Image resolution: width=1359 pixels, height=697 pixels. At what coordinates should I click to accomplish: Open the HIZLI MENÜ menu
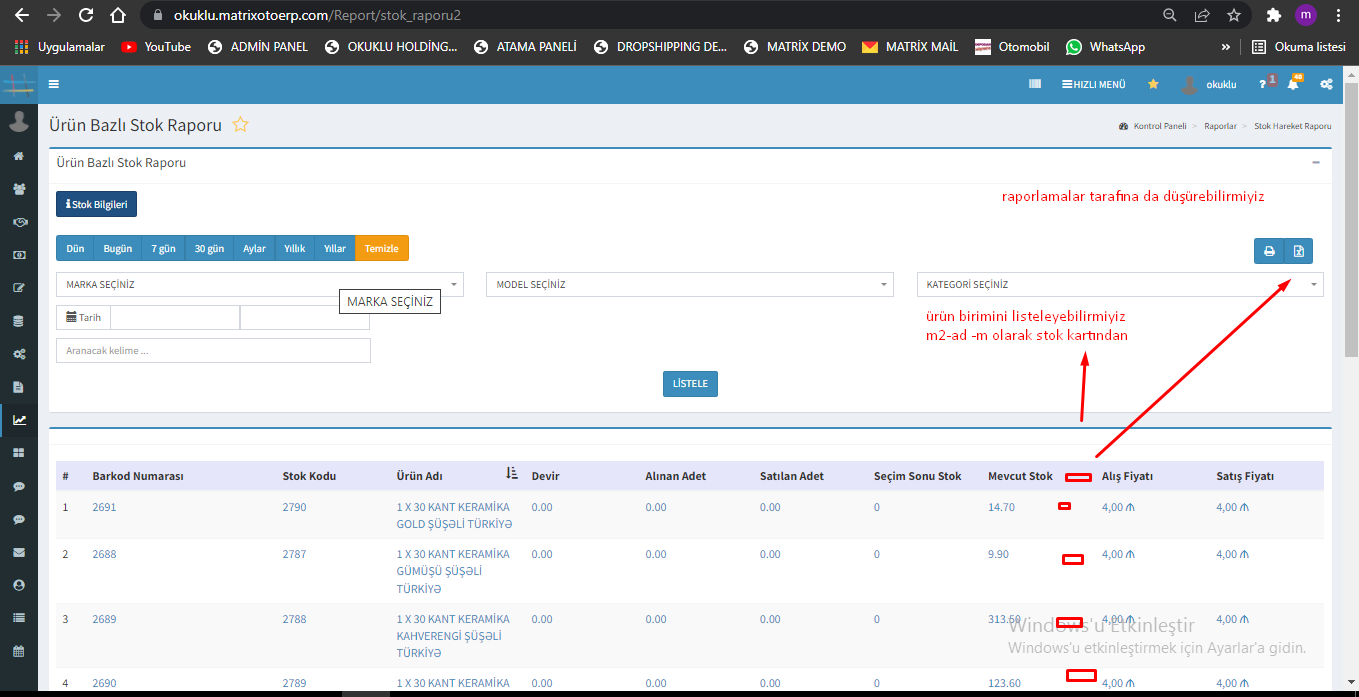1093,85
